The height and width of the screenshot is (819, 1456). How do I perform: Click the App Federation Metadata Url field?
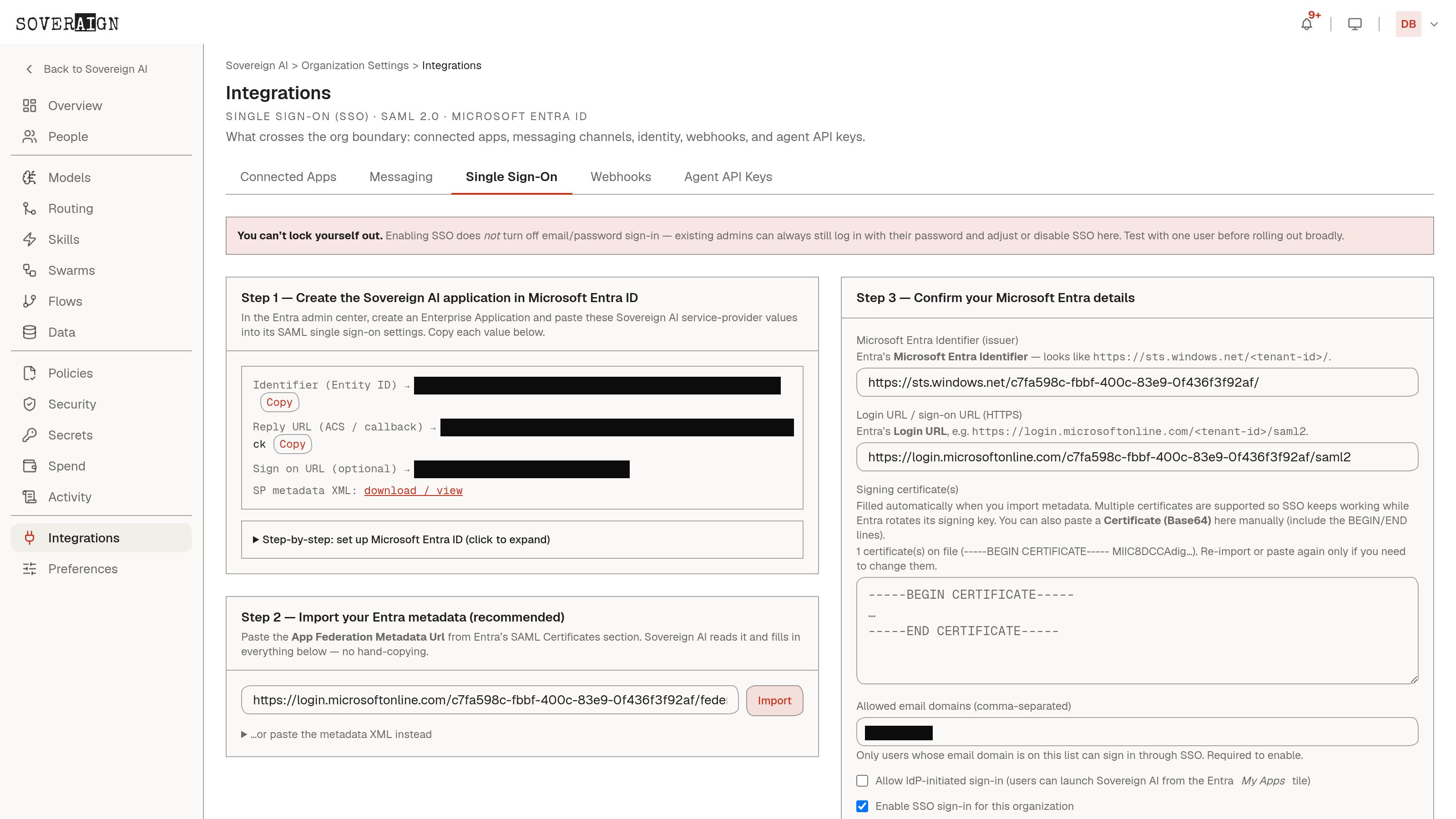pos(490,700)
